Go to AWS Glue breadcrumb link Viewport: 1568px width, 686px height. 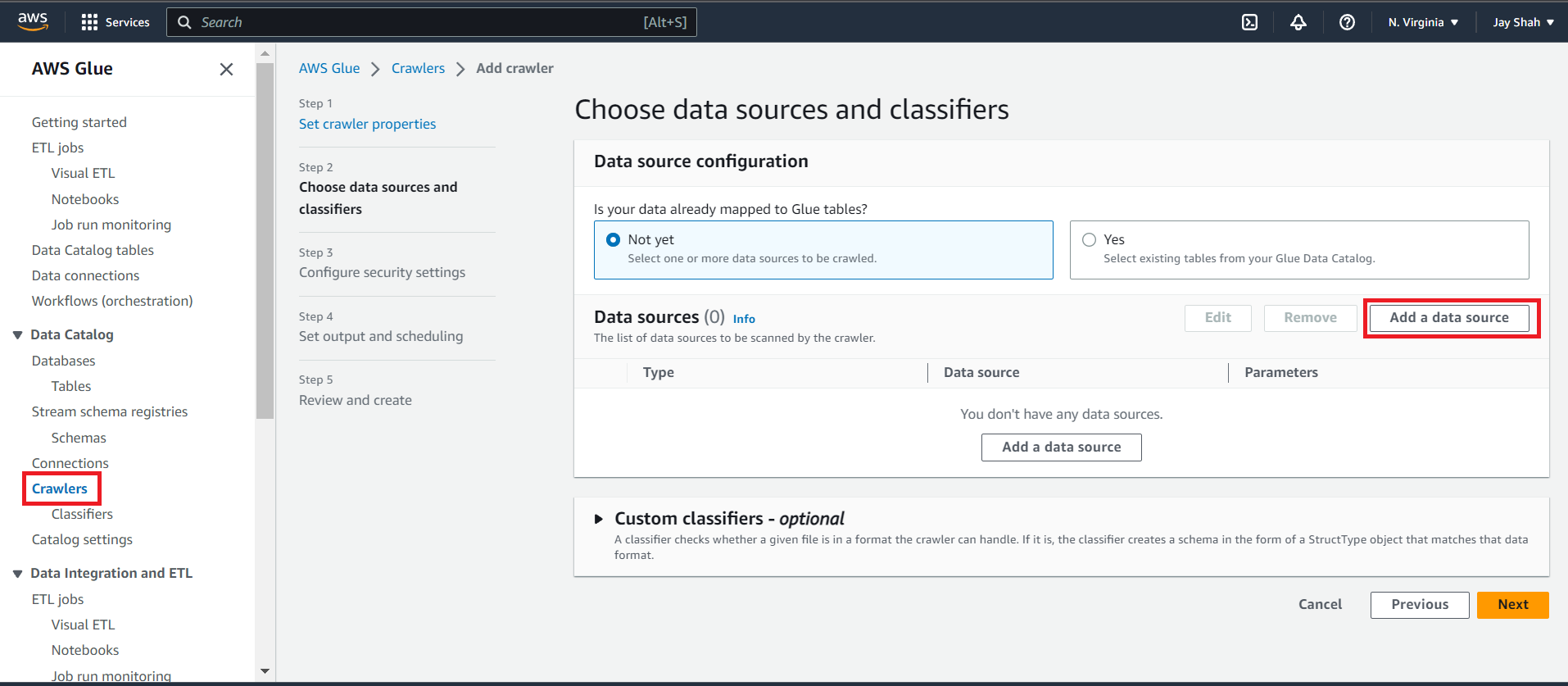coord(329,69)
